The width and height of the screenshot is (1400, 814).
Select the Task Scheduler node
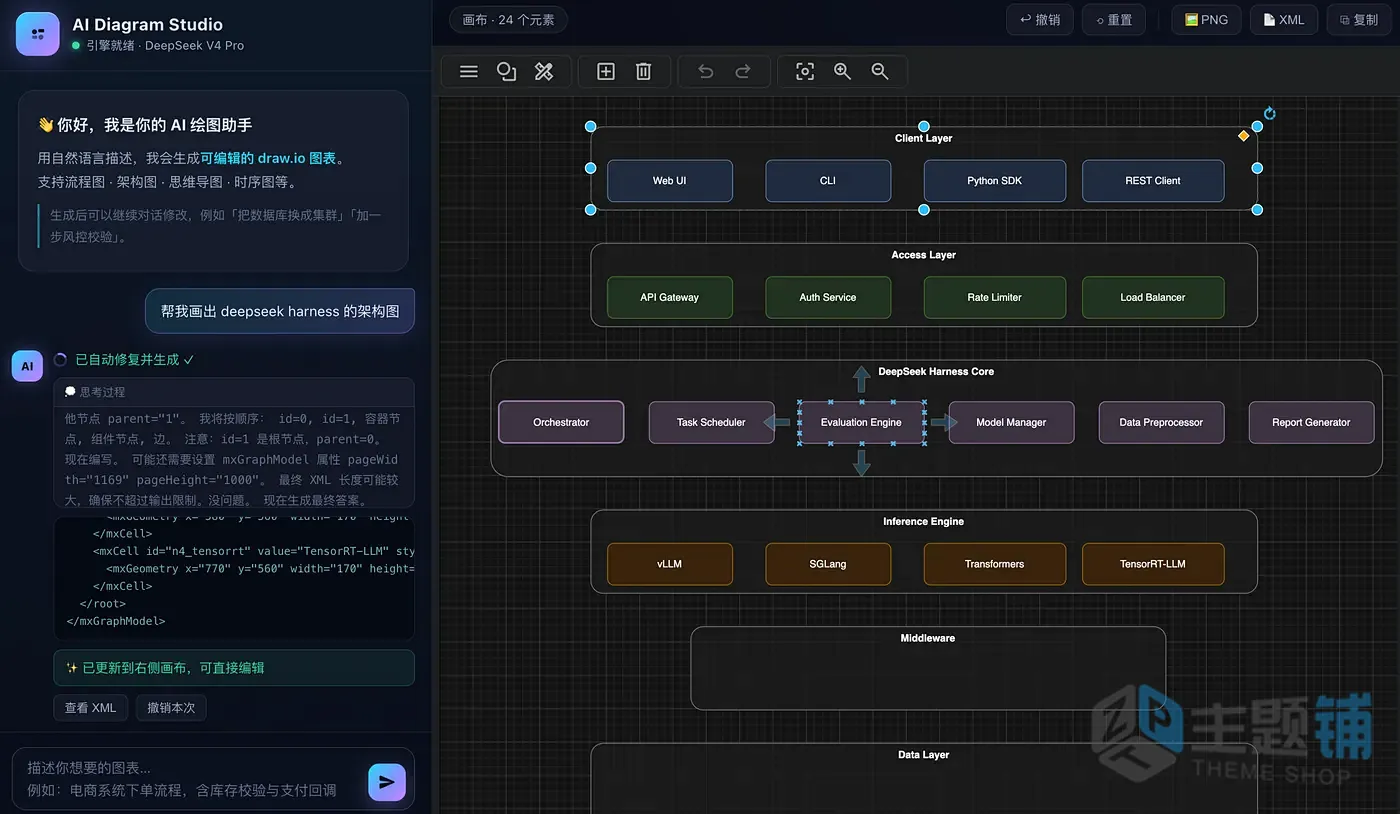711,422
